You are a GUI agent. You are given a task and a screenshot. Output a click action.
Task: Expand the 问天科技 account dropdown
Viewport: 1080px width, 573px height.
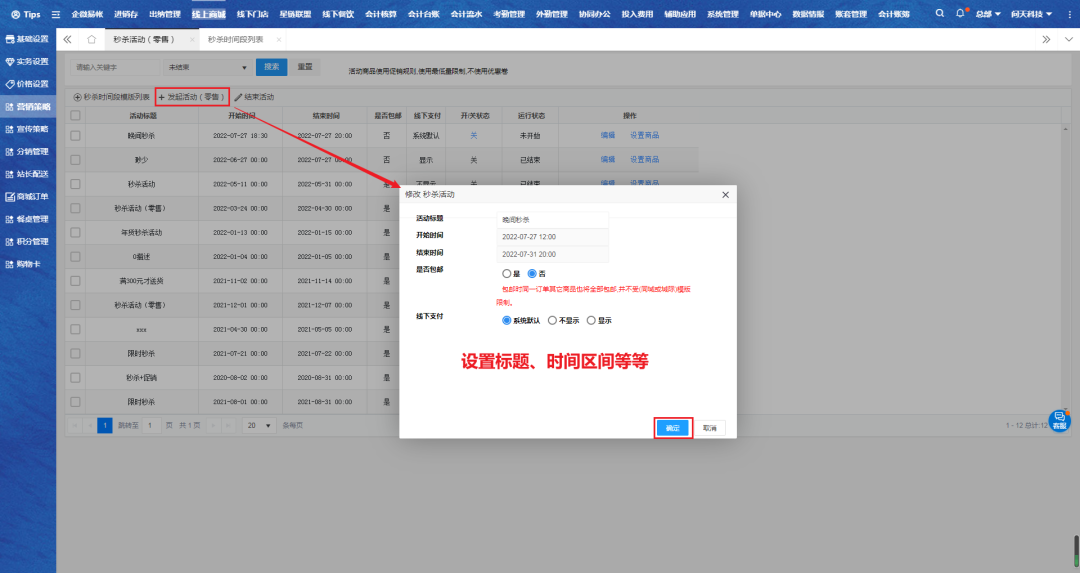click(x=1041, y=15)
